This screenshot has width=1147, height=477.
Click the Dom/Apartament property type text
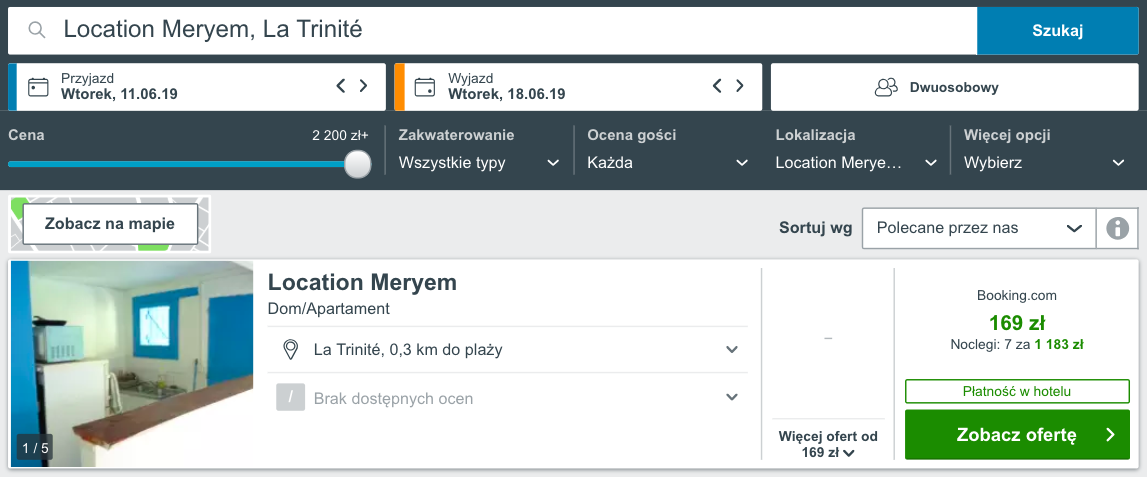(x=329, y=309)
